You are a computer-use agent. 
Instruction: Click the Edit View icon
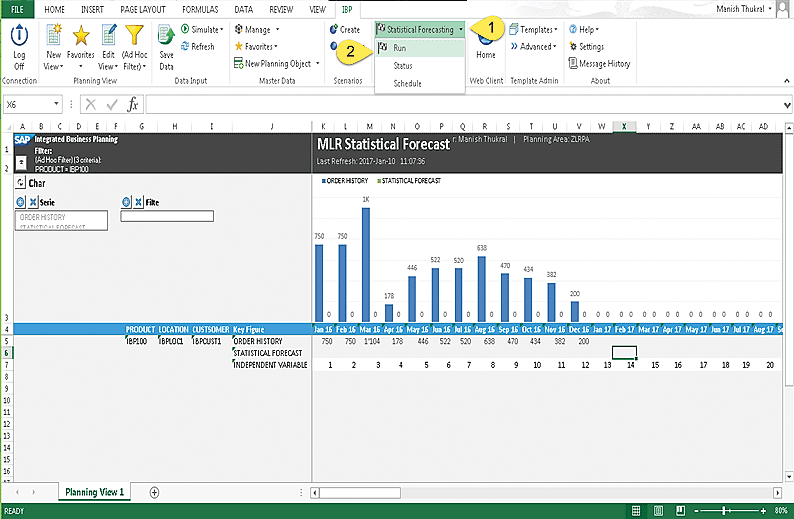pos(108,35)
